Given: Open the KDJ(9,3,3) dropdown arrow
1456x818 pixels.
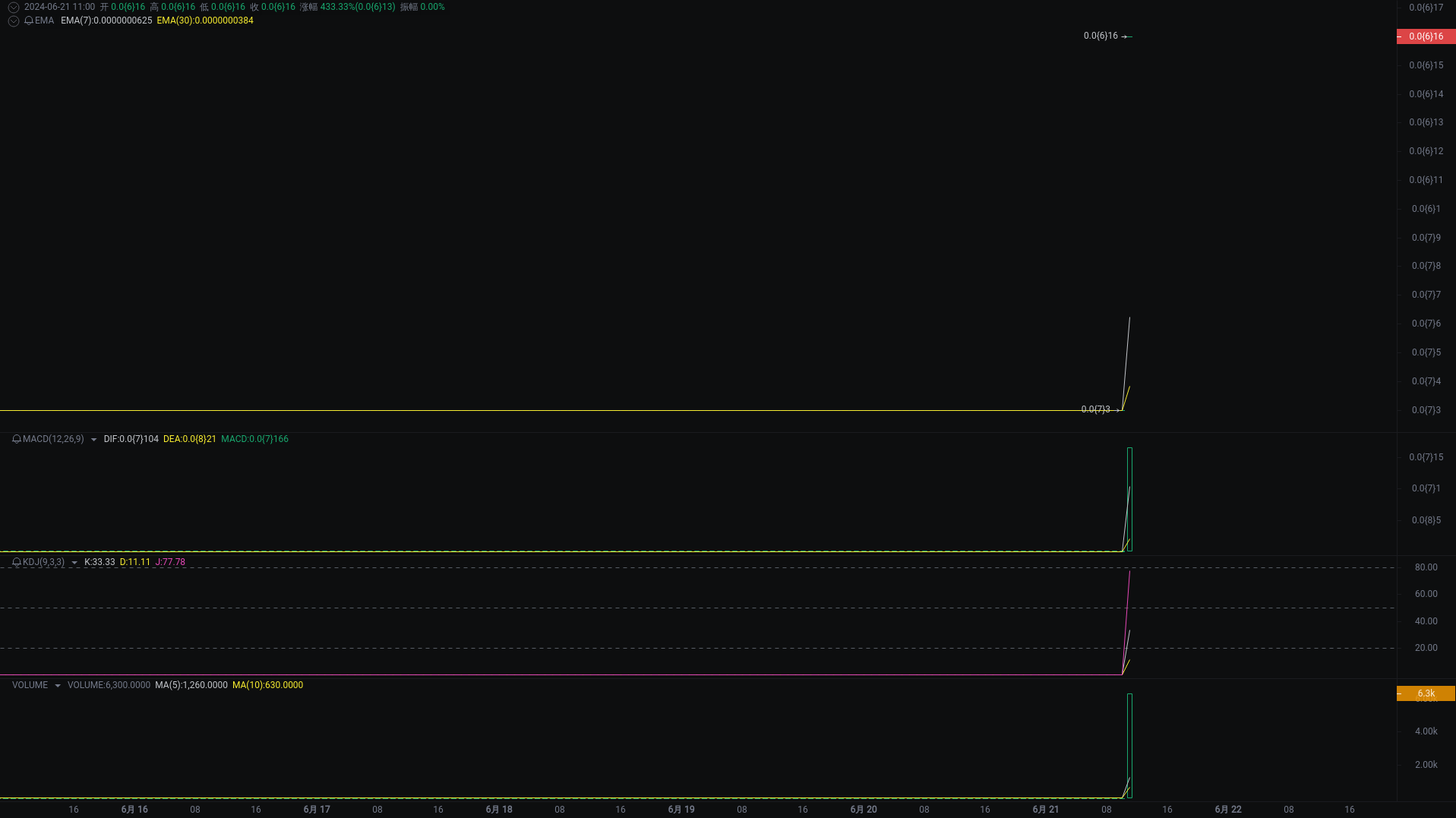Looking at the screenshot, I should point(74,562).
